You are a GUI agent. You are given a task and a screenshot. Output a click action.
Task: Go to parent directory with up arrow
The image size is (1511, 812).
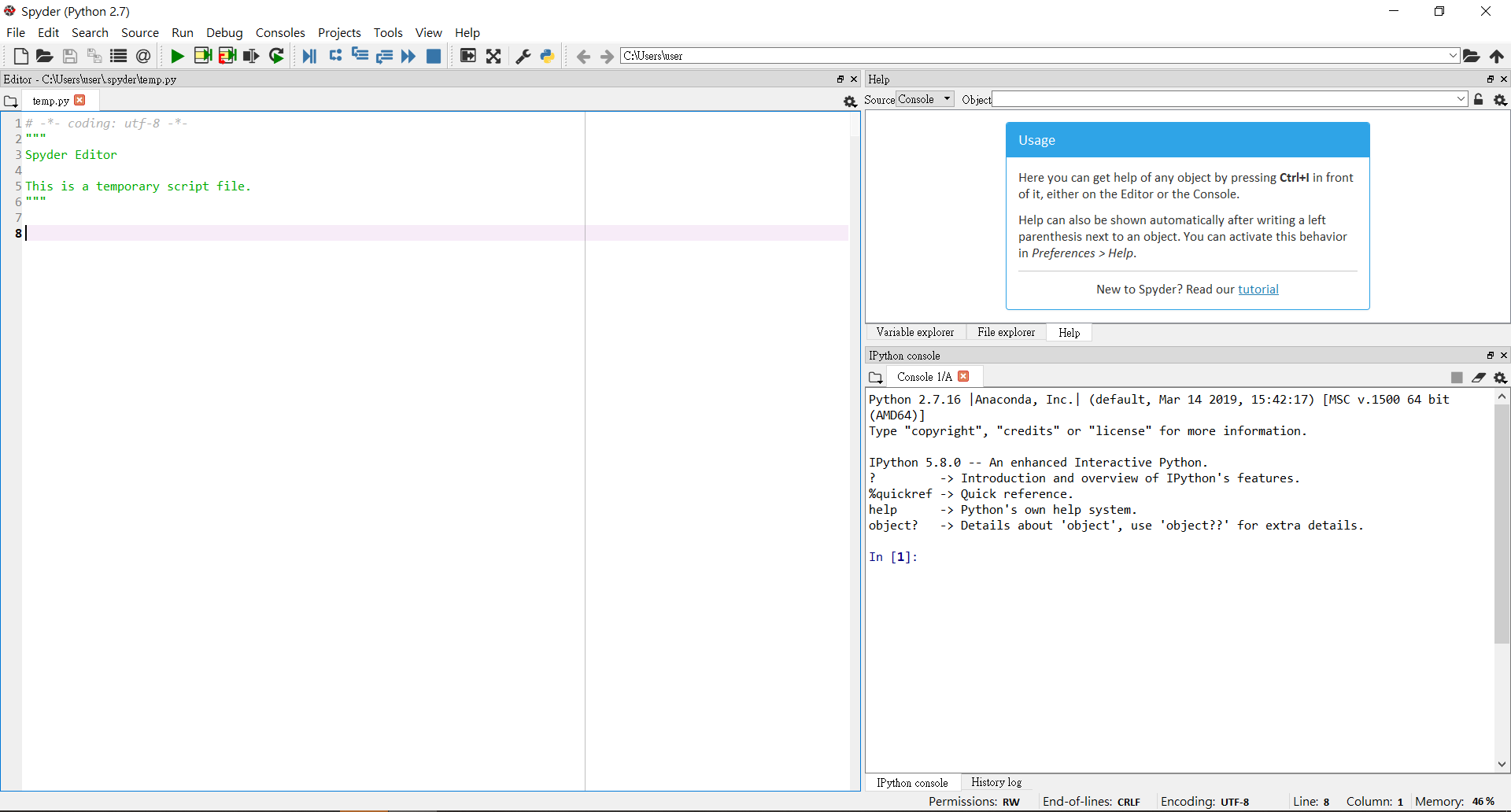(x=1497, y=56)
